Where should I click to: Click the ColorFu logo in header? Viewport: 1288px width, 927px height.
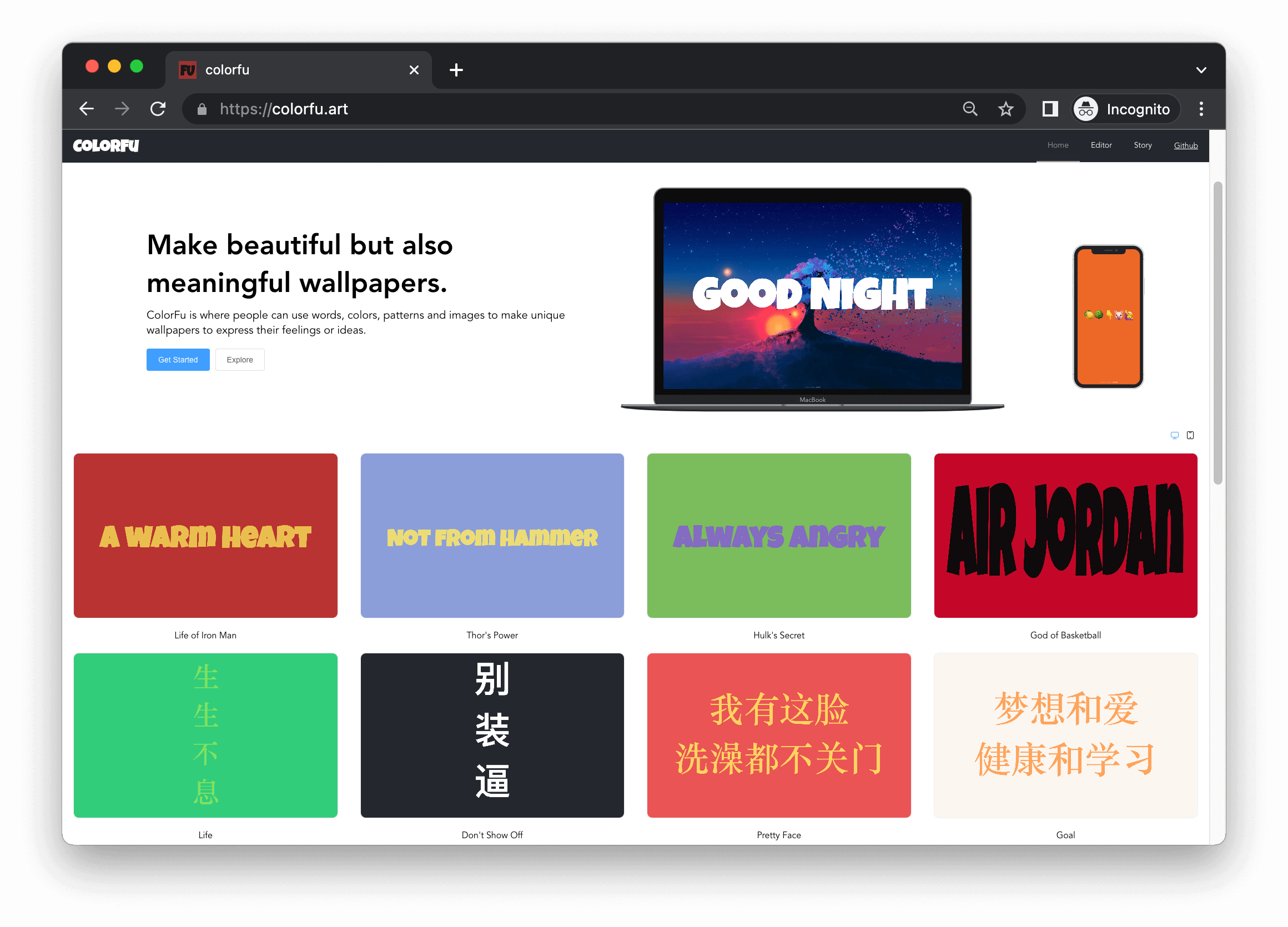(106, 146)
